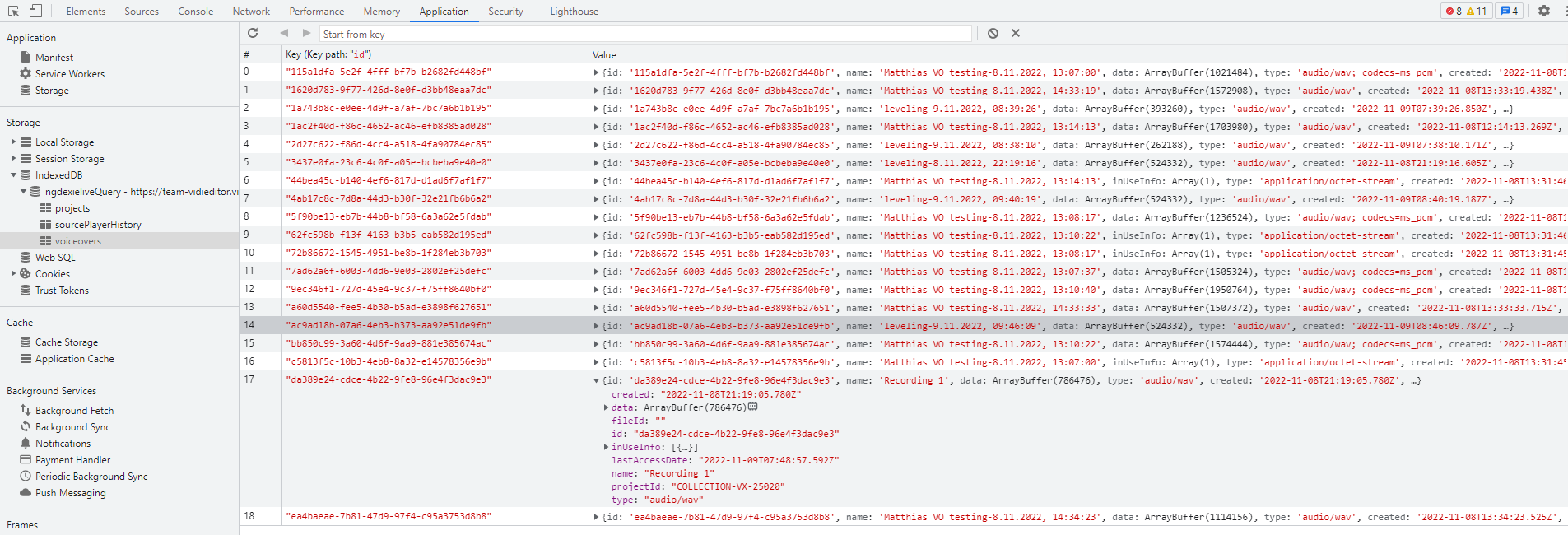This screenshot has width=1568, height=535.
Task: Expand Local Storage tree node
Action: [13, 142]
